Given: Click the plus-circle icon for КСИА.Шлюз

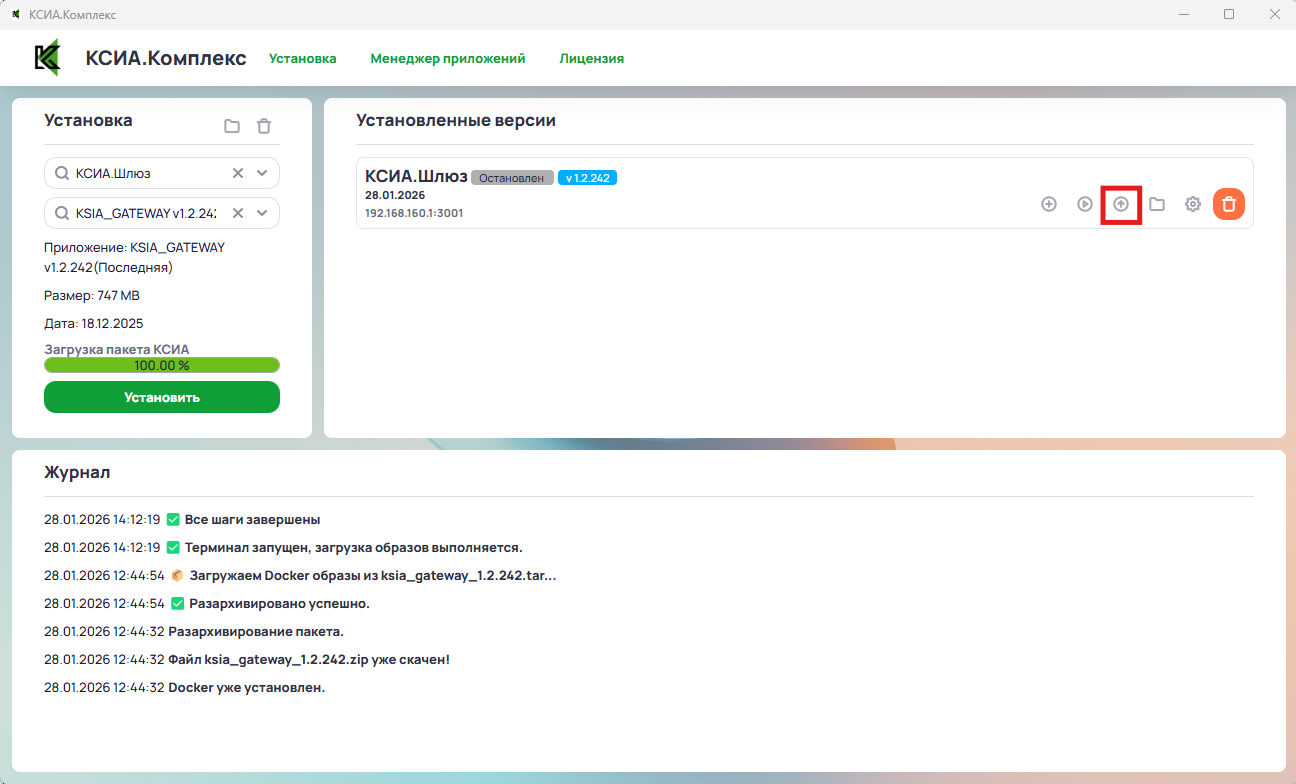Looking at the screenshot, I should 1049,204.
